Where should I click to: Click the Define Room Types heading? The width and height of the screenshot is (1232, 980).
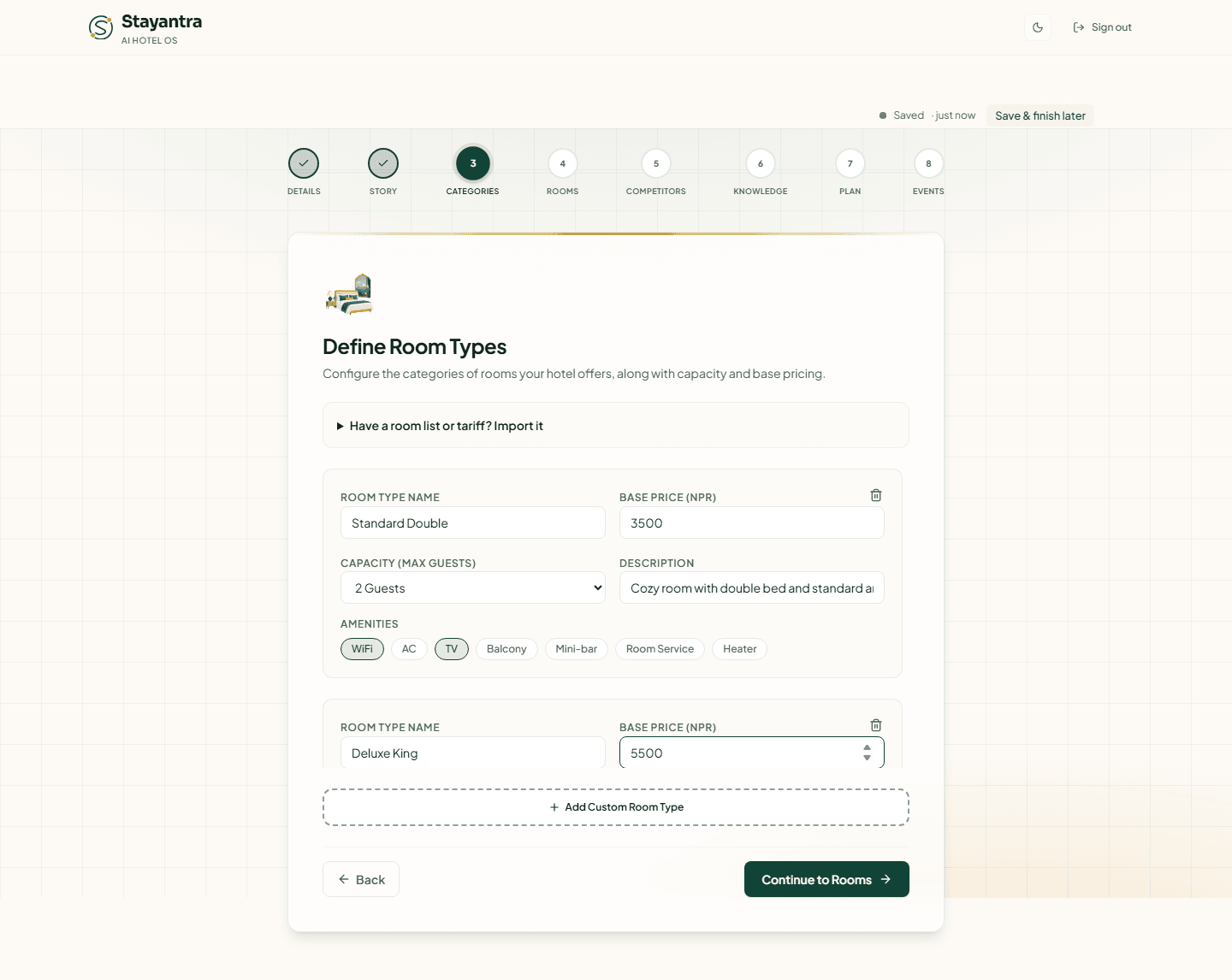tap(414, 346)
